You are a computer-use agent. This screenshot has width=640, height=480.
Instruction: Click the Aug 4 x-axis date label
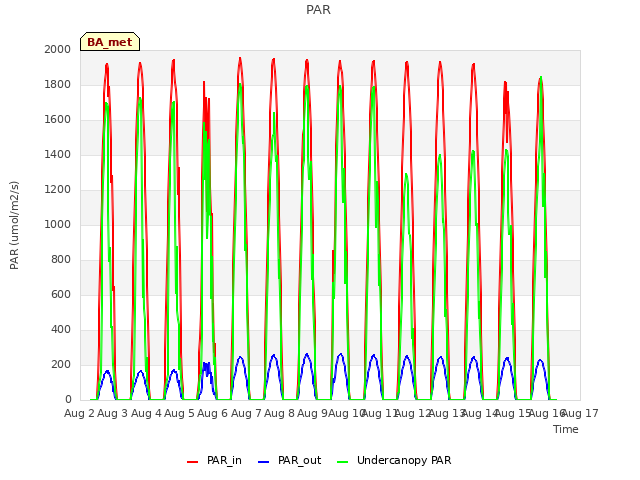pyautogui.click(x=146, y=413)
